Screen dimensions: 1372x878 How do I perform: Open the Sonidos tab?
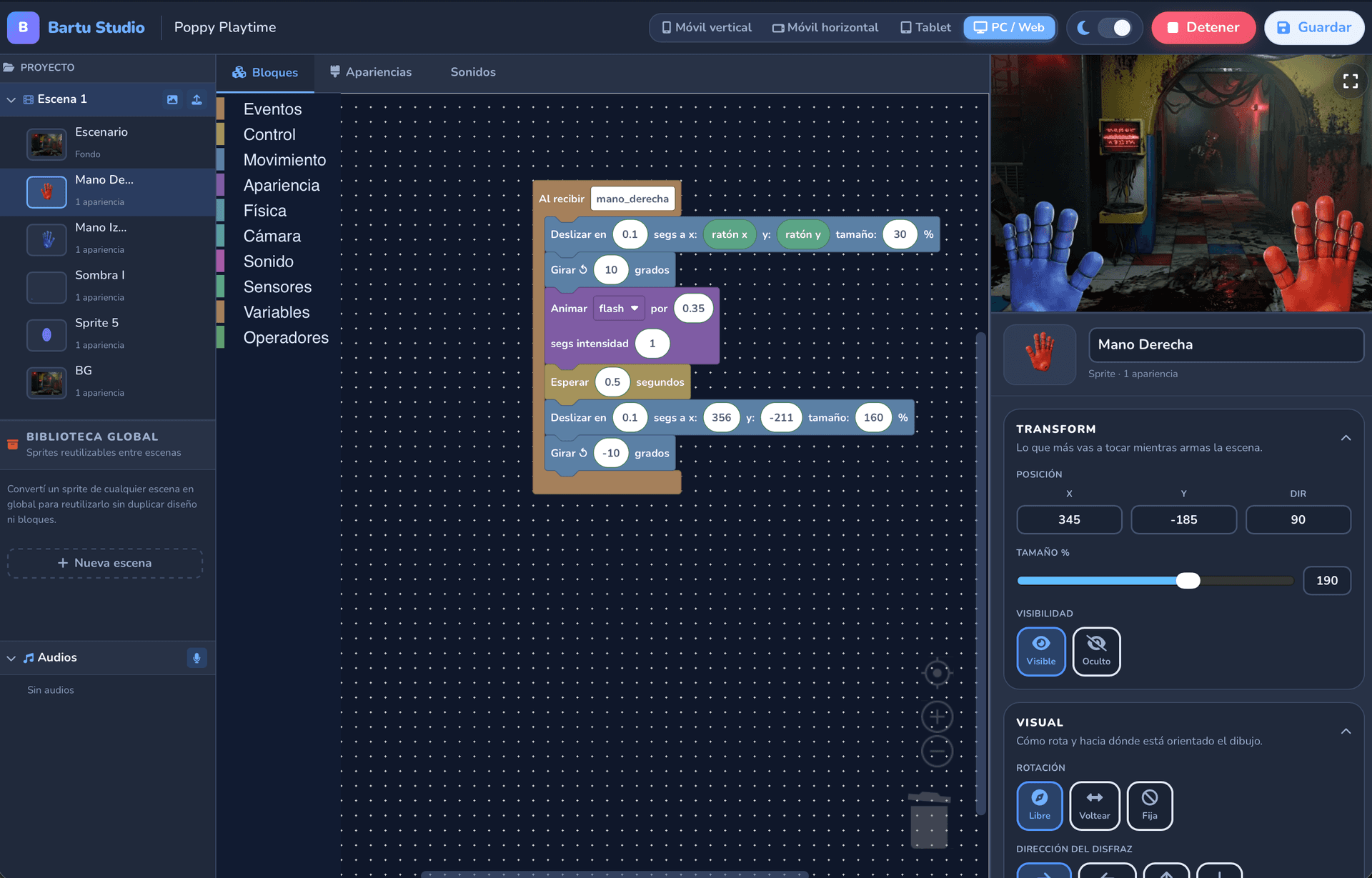472,72
